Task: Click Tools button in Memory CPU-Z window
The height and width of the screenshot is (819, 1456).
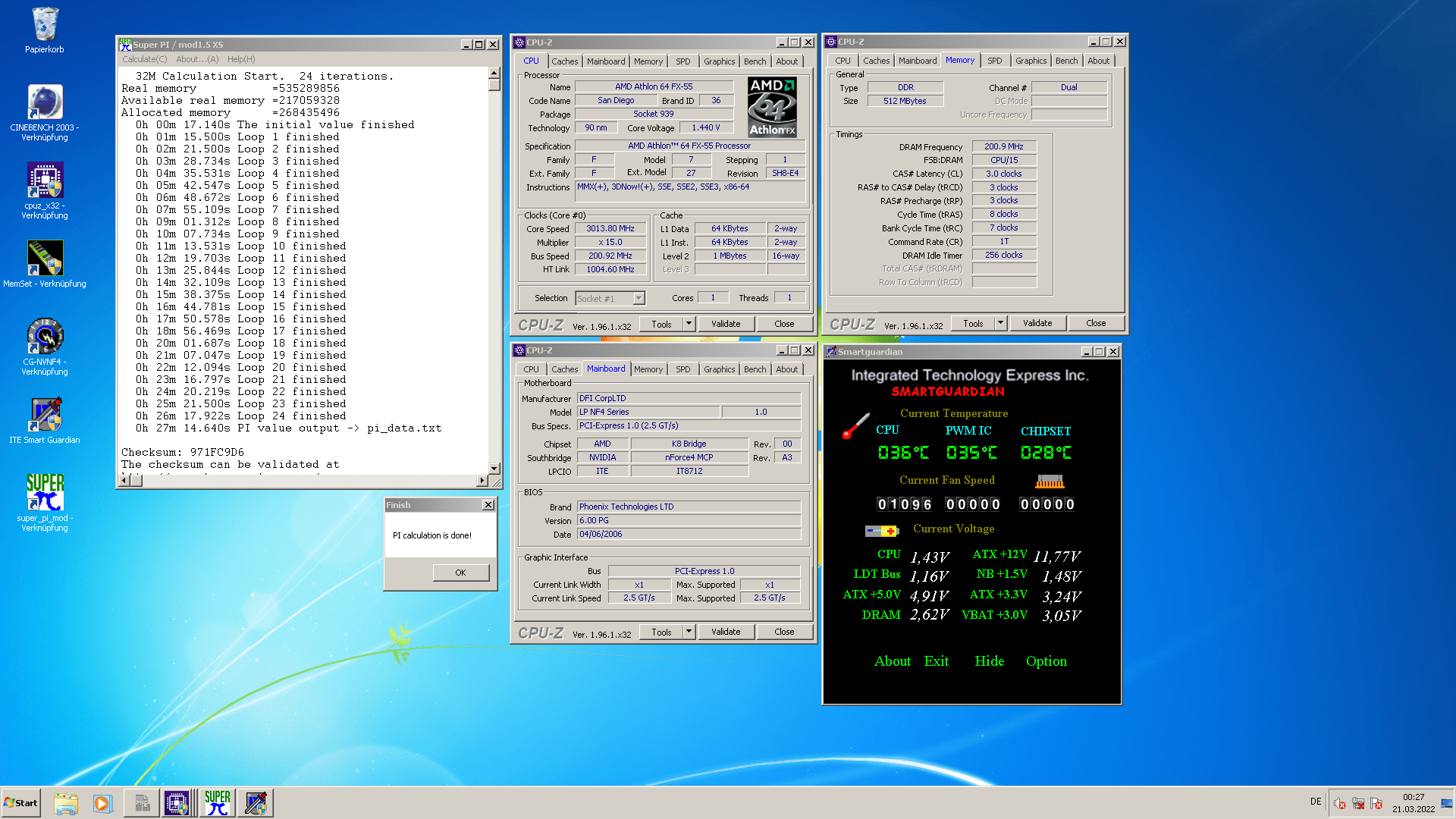Action: 973,323
